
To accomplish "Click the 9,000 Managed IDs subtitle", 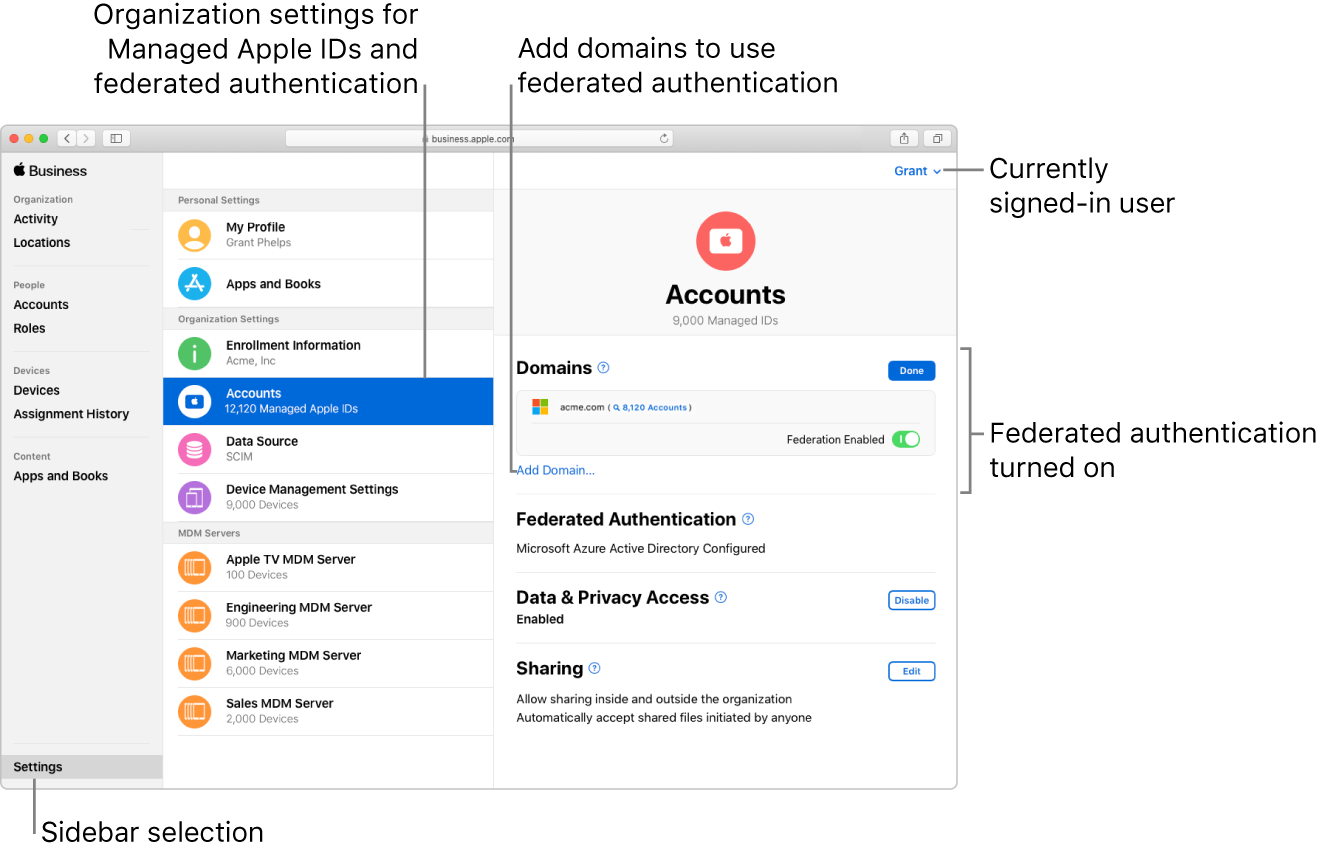I will click(x=726, y=321).
